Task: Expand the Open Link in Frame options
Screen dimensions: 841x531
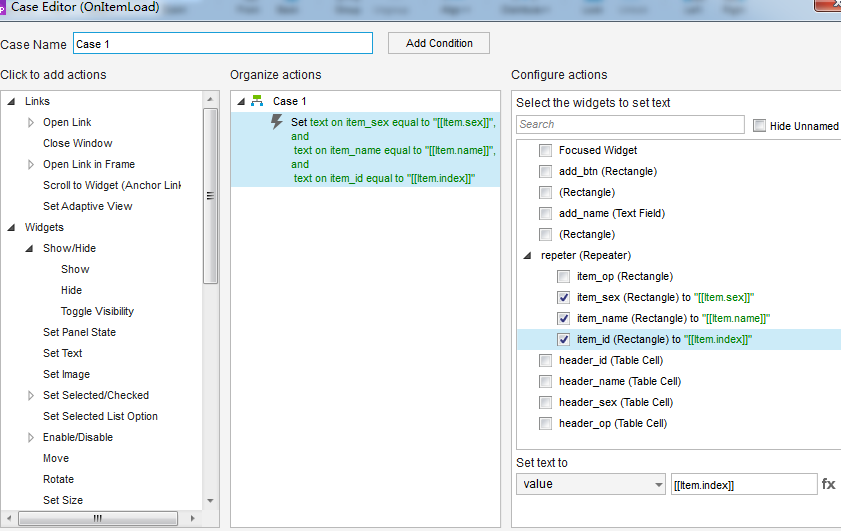Action: coord(31,164)
